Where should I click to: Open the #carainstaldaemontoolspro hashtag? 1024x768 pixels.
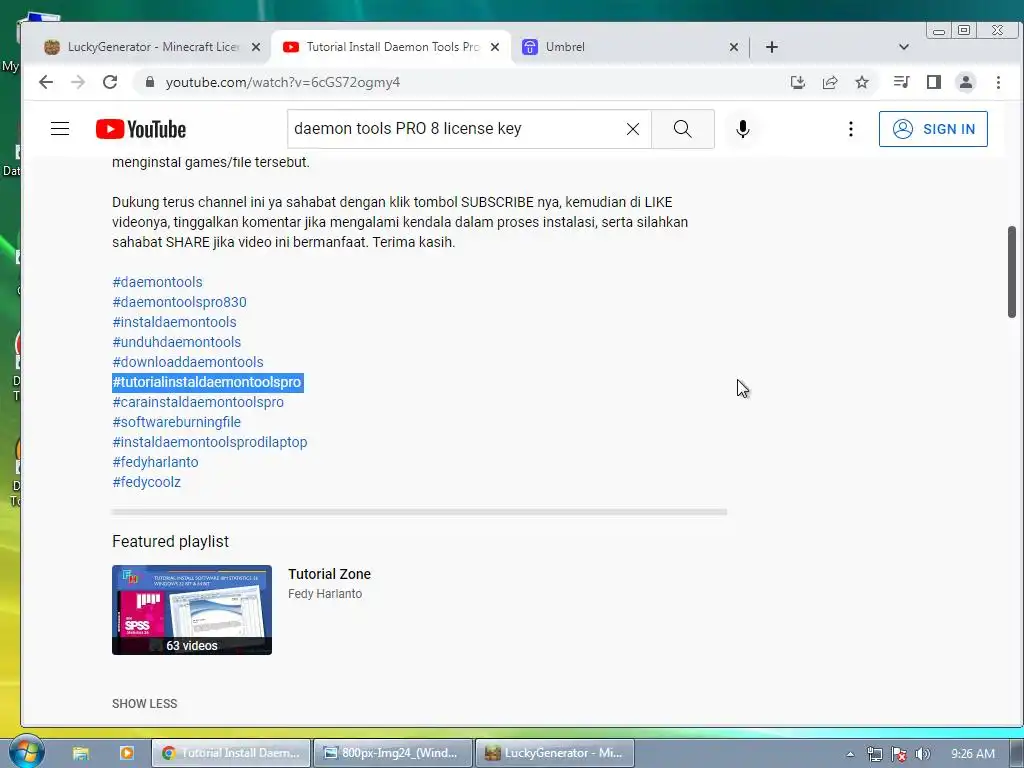coord(198,402)
